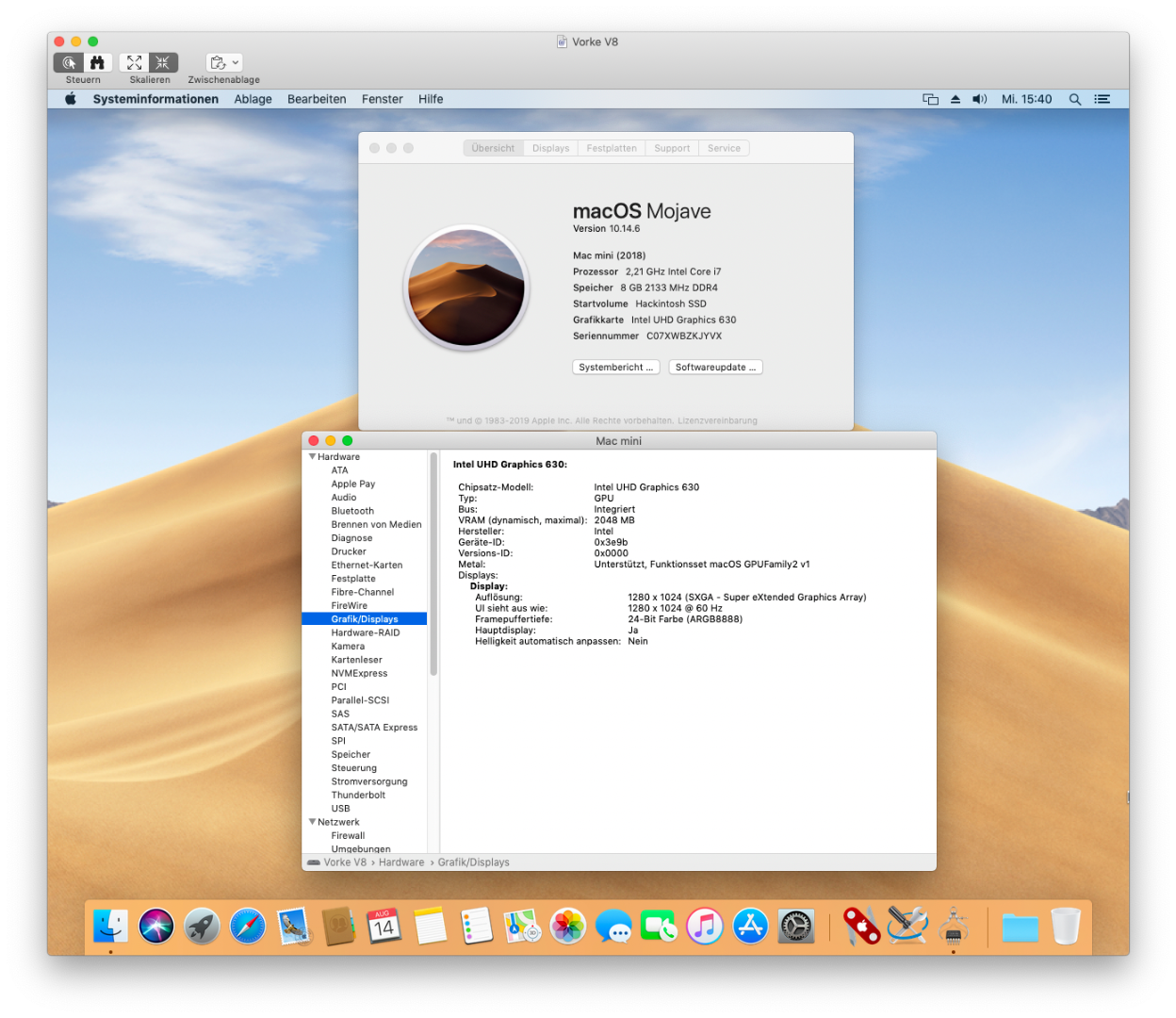Open Finder from the dock
The width and height of the screenshot is (1176, 1018).
(111, 927)
